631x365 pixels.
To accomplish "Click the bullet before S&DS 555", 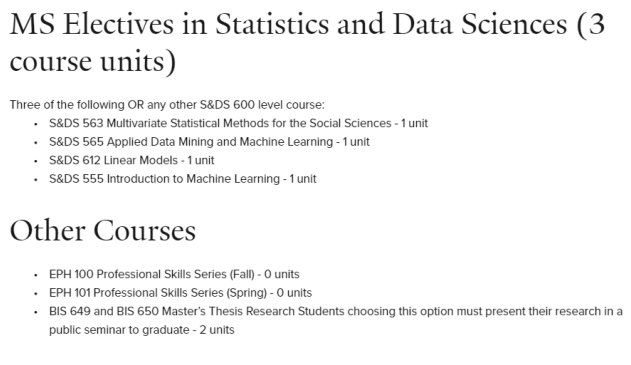I will click(36, 179).
